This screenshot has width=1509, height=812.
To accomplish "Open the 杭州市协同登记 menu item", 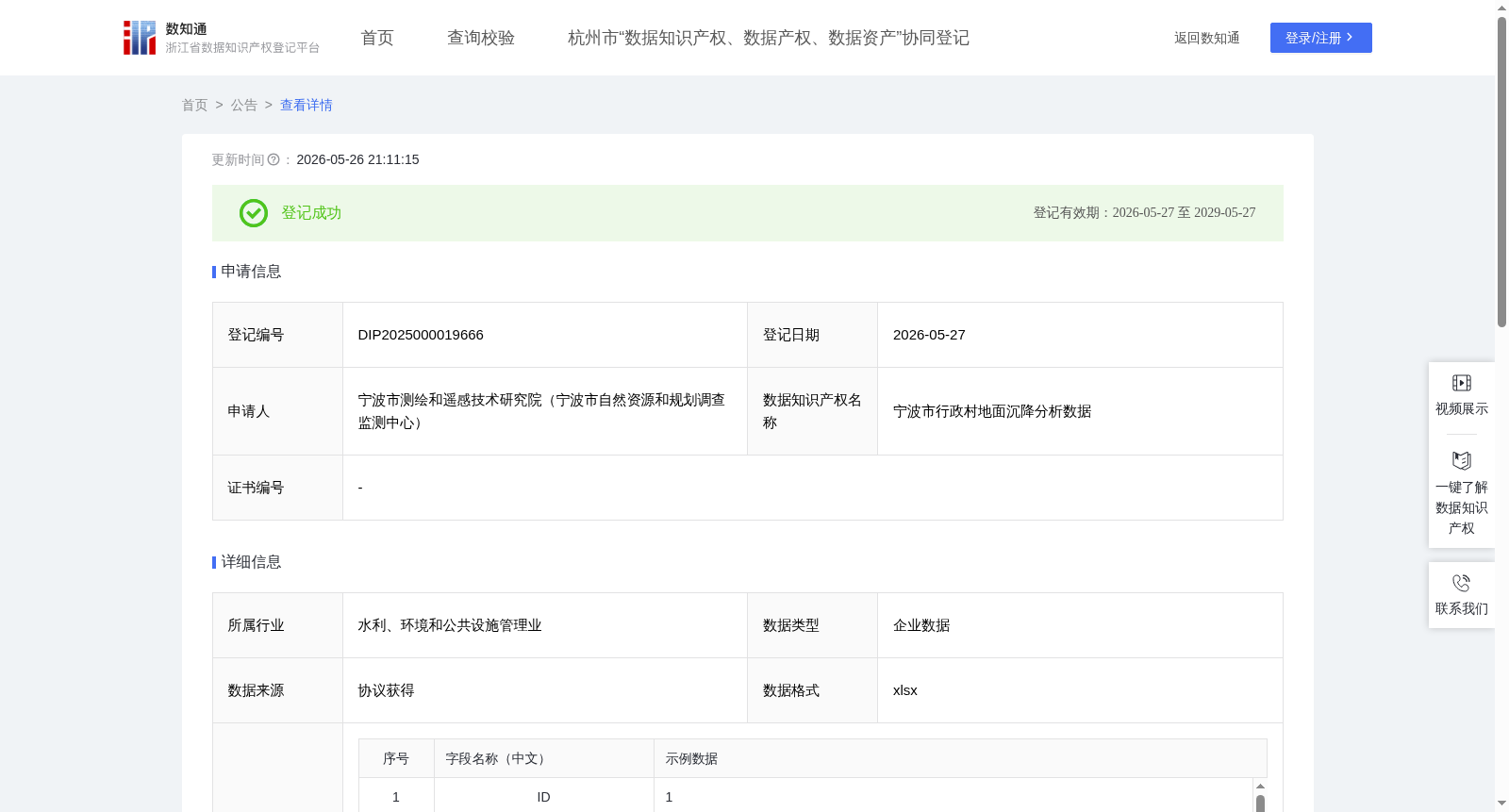I will [769, 38].
